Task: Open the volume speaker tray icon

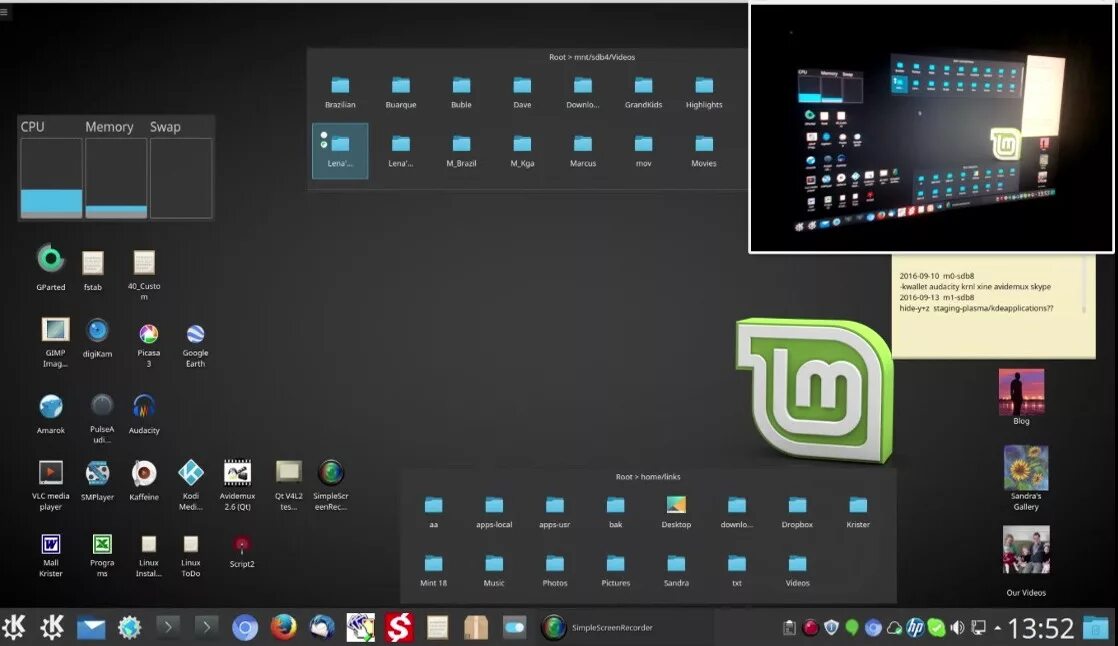Action: tap(957, 627)
